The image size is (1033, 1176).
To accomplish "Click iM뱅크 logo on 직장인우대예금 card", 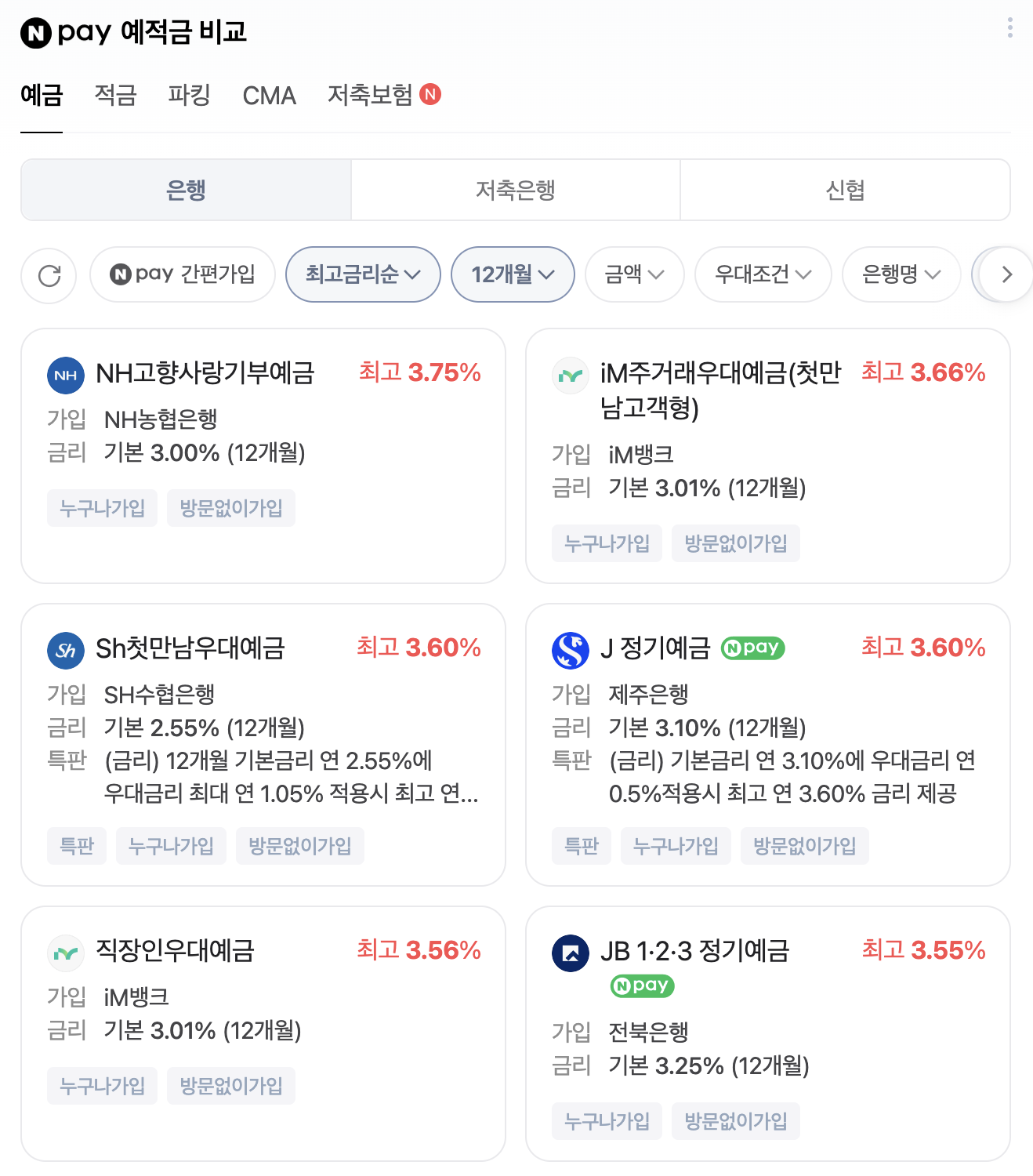I will tap(66, 953).
